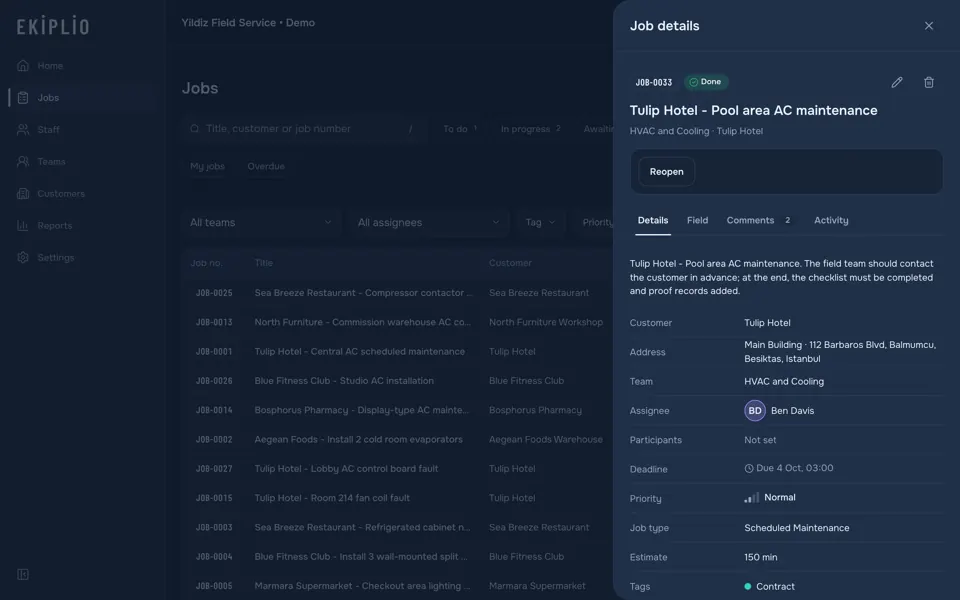The height and width of the screenshot is (600, 960).
Task: Open Tulip Hotel Room 214 fan coil fault
Action: click(x=398, y=498)
